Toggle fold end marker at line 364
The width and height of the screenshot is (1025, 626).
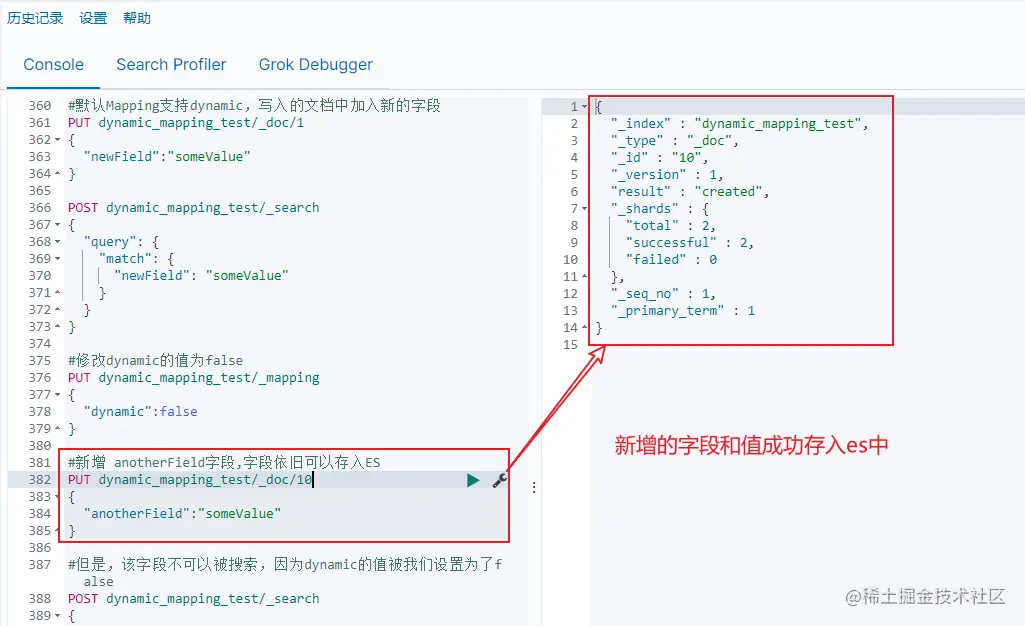click(58, 174)
